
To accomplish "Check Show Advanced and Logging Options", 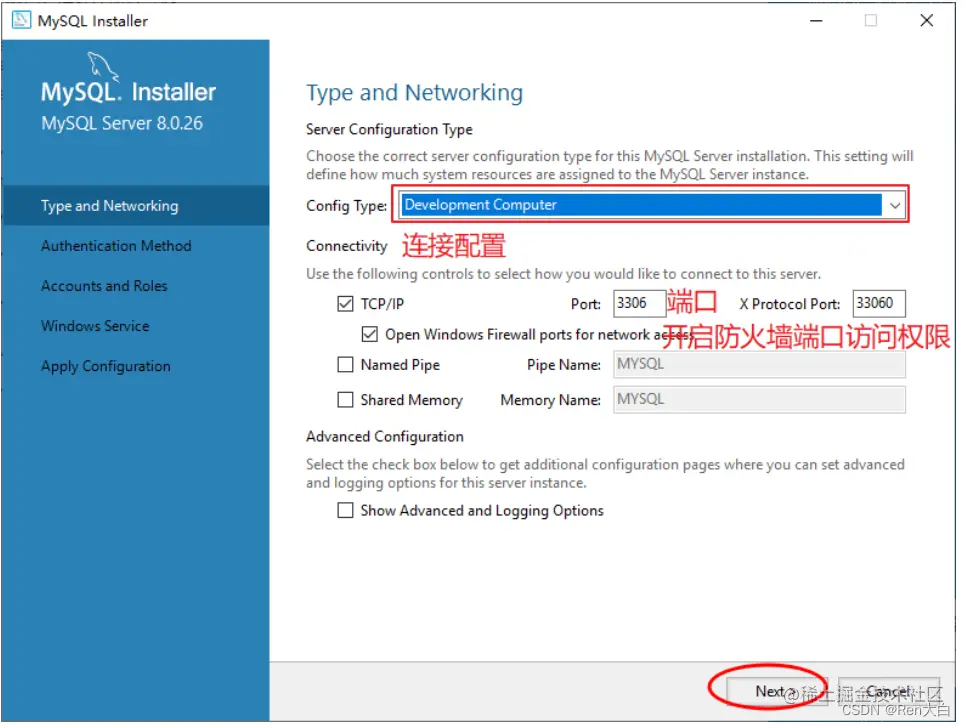I will point(345,511).
